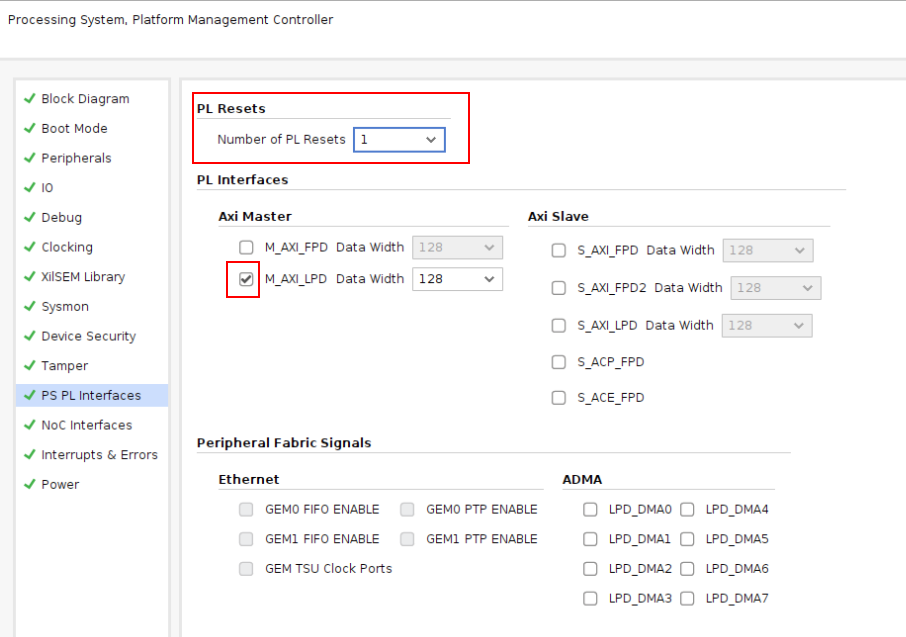
Task: Open the XilSEM Library configuration page
Action: (85, 276)
